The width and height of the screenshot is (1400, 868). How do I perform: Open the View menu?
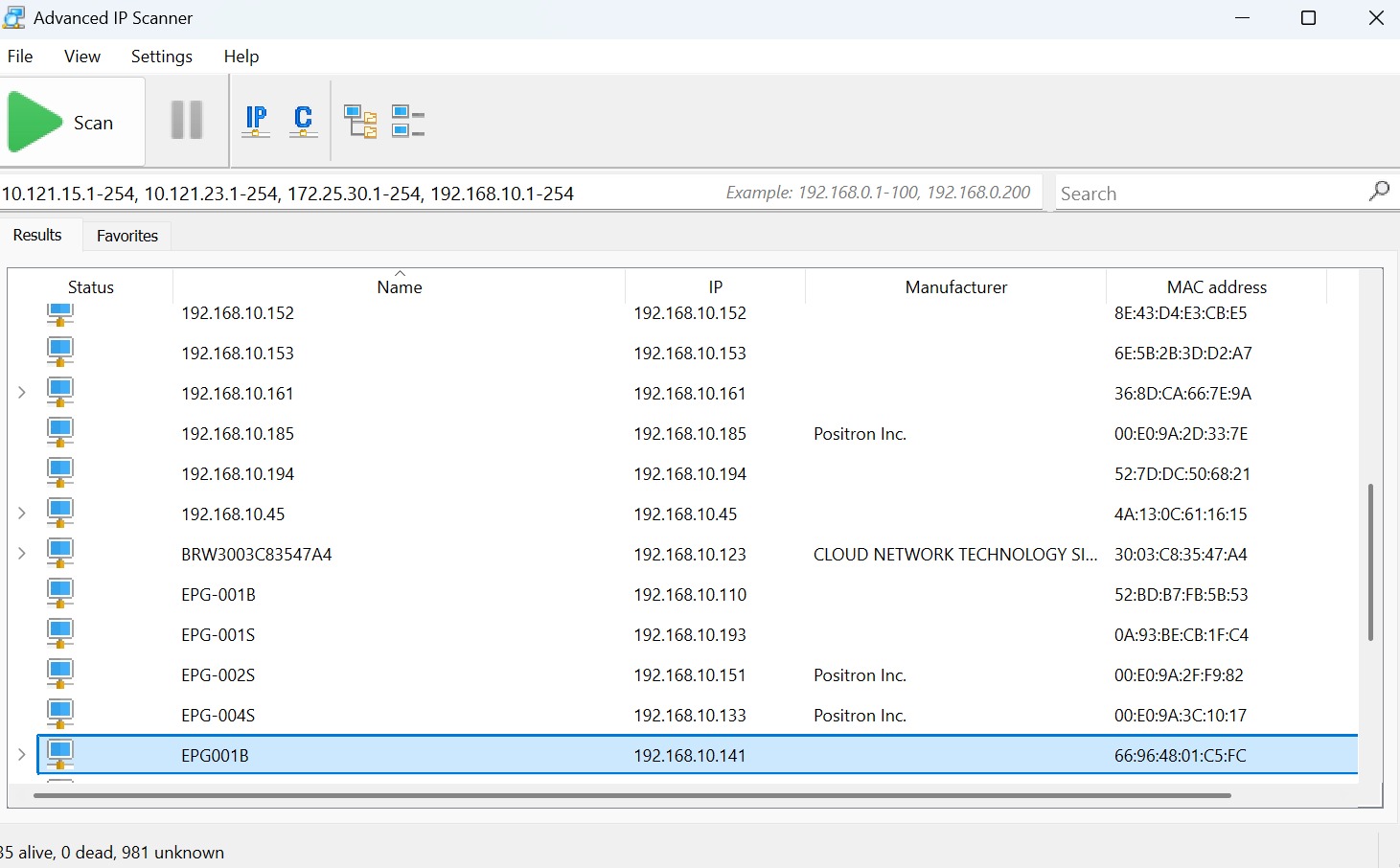81,57
